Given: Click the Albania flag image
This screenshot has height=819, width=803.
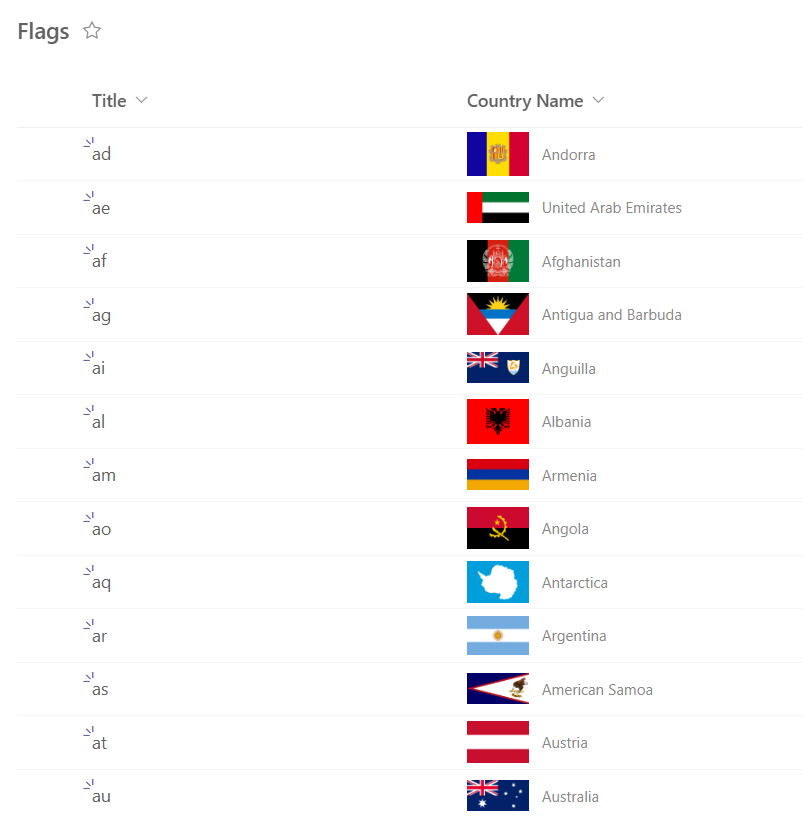Looking at the screenshot, I should click(497, 421).
